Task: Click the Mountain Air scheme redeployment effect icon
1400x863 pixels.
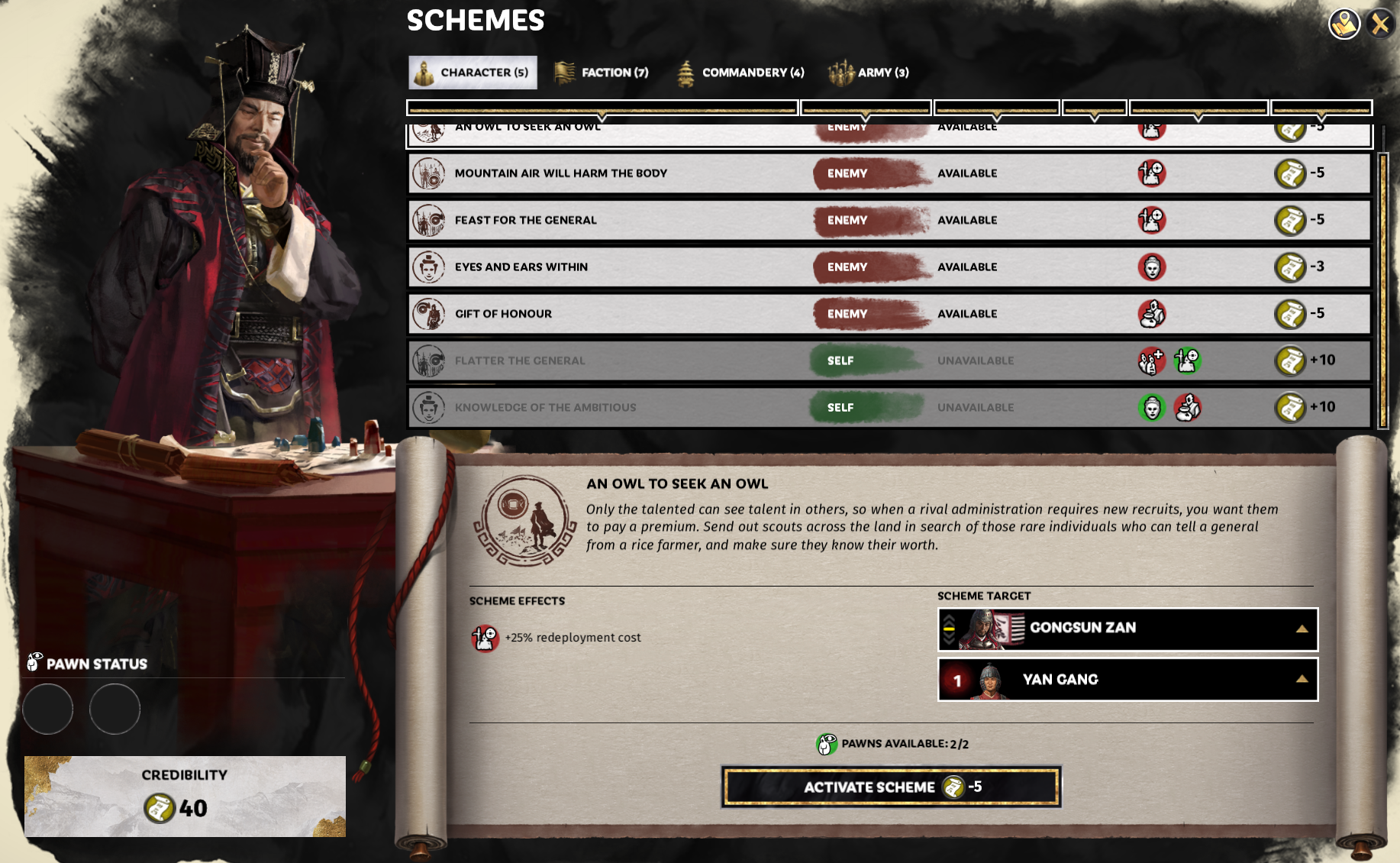Action: pyautogui.click(x=1151, y=173)
